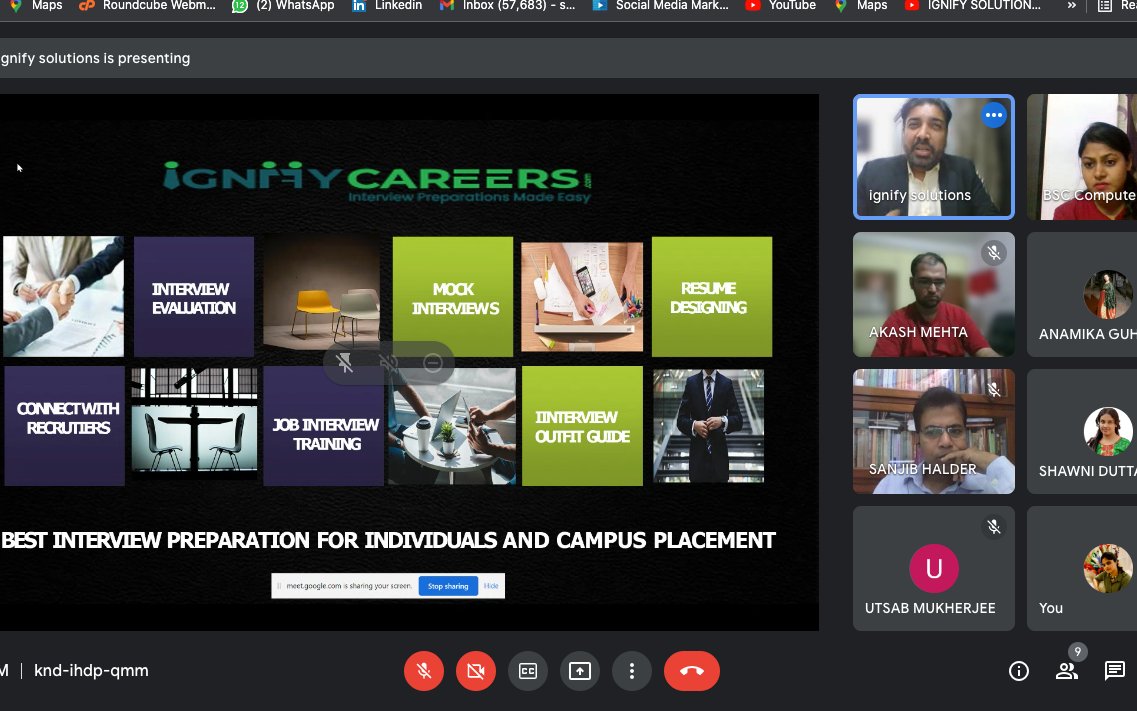Select UTSAB MUKHERJEE participant tile
Screen dimensions: 1137x711
(934, 568)
